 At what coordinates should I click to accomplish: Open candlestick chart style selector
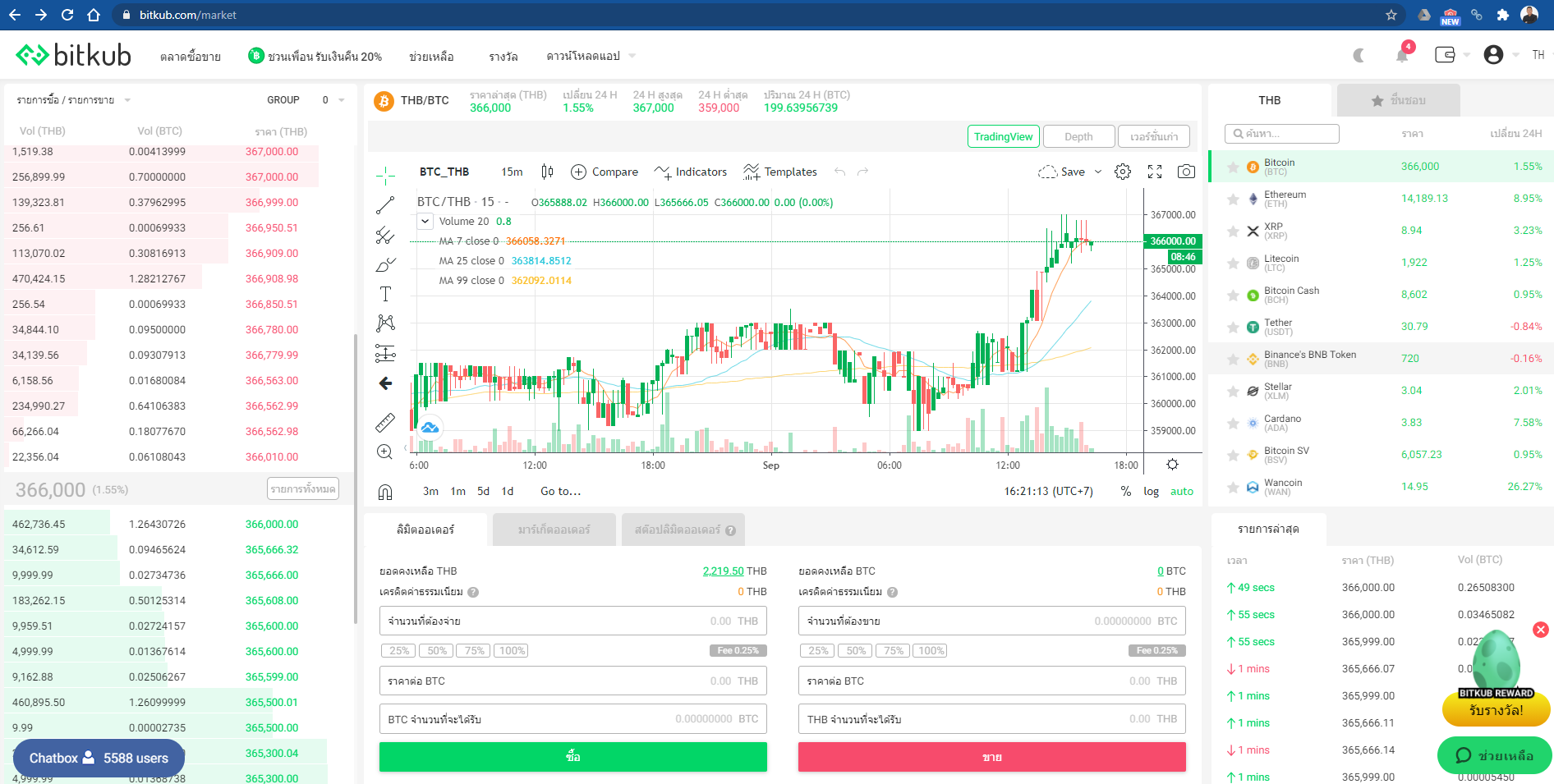[548, 172]
